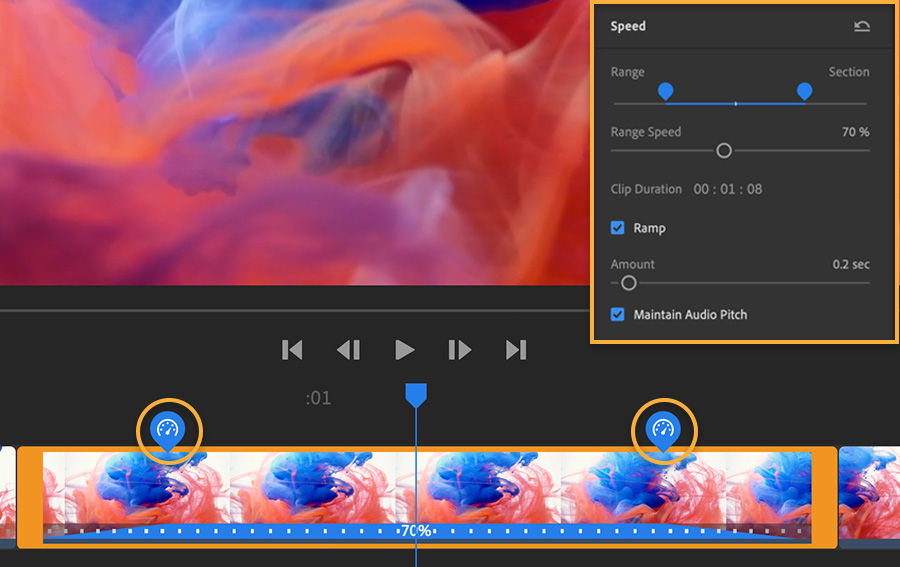Go to the next edit point
Image resolution: width=900 pixels, height=567 pixels.
[x=516, y=349]
